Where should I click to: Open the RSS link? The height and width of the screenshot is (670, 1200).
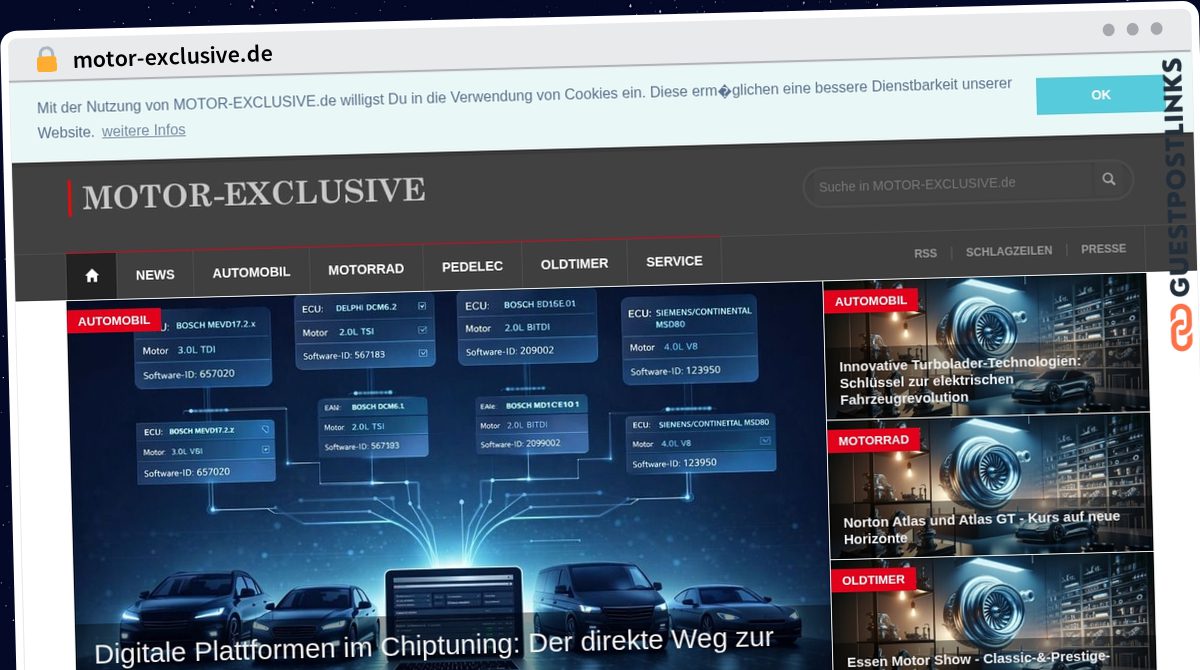[x=925, y=253]
